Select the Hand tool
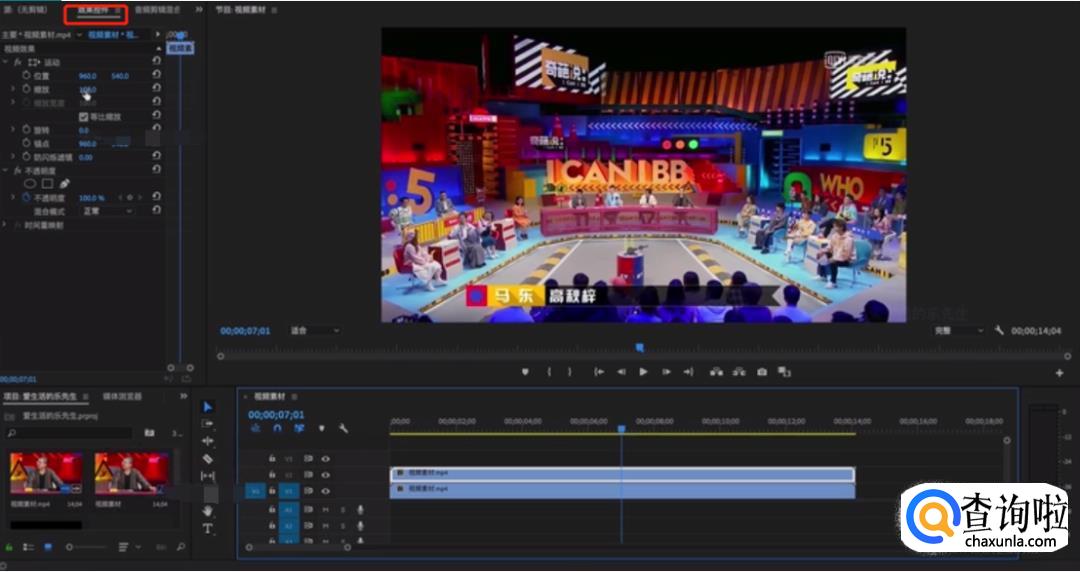The width and height of the screenshot is (1080, 572). [208, 511]
